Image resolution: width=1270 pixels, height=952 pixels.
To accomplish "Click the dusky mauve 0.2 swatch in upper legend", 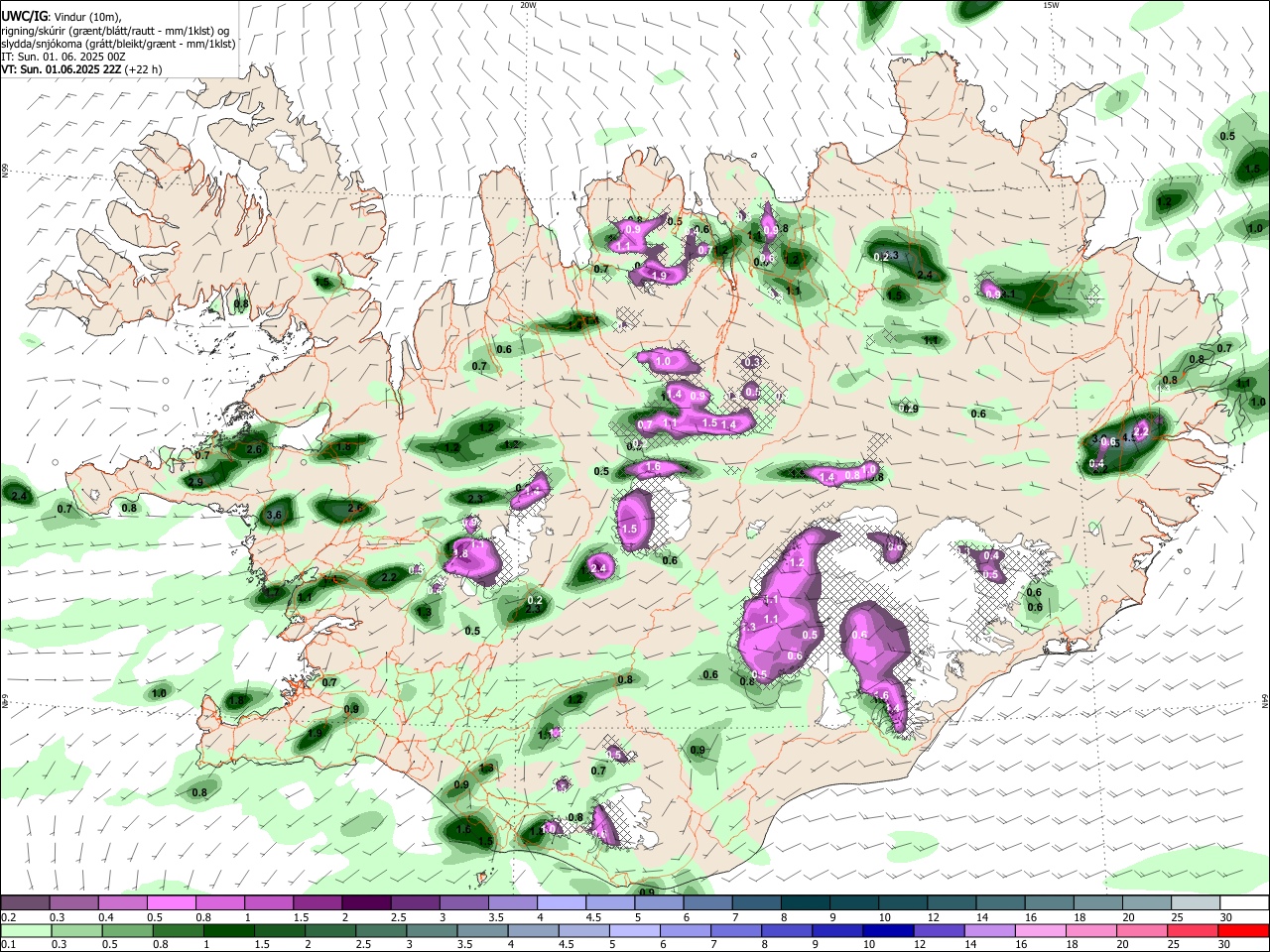I will click(x=25, y=903).
